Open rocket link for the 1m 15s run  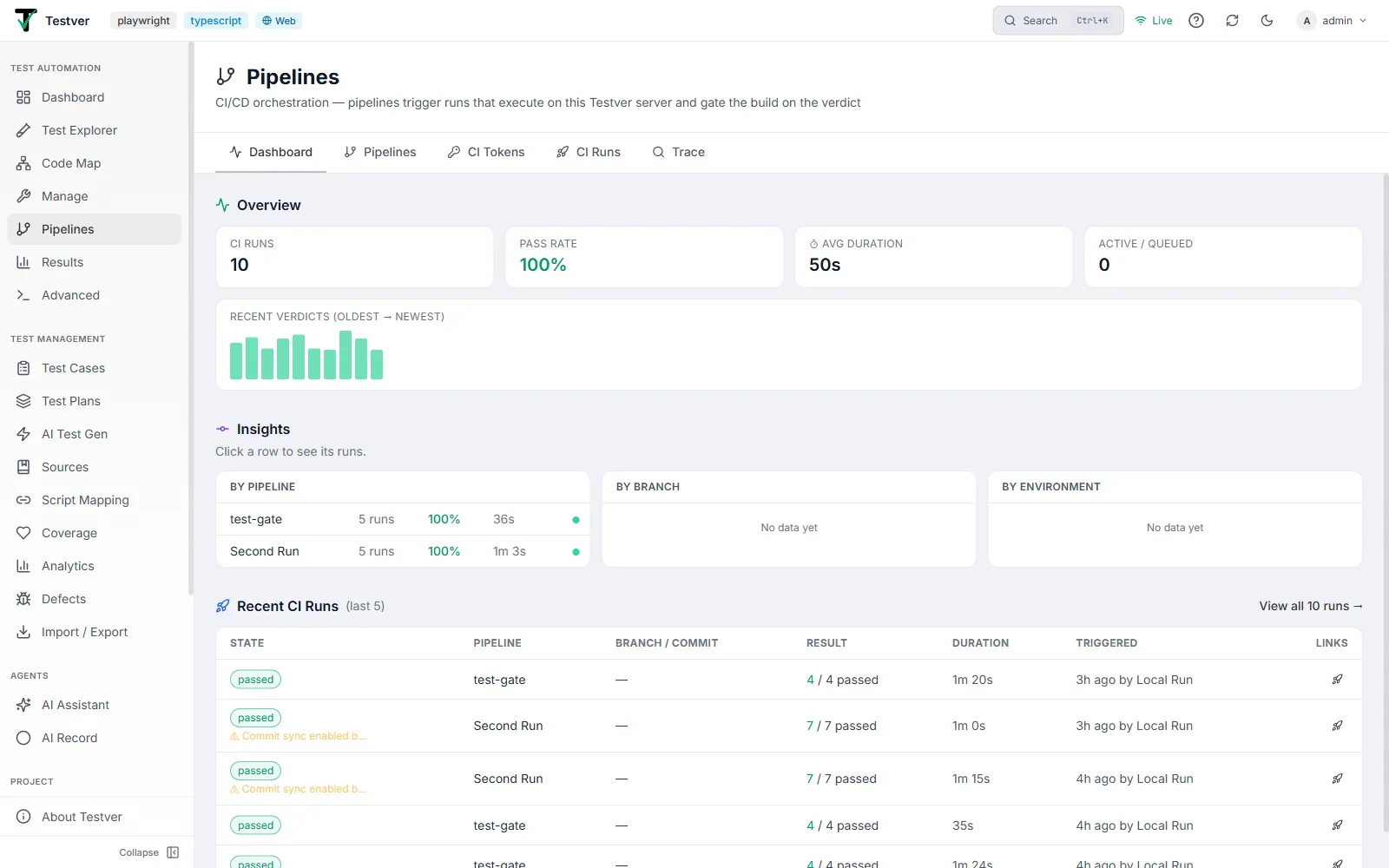(x=1338, y=779)
